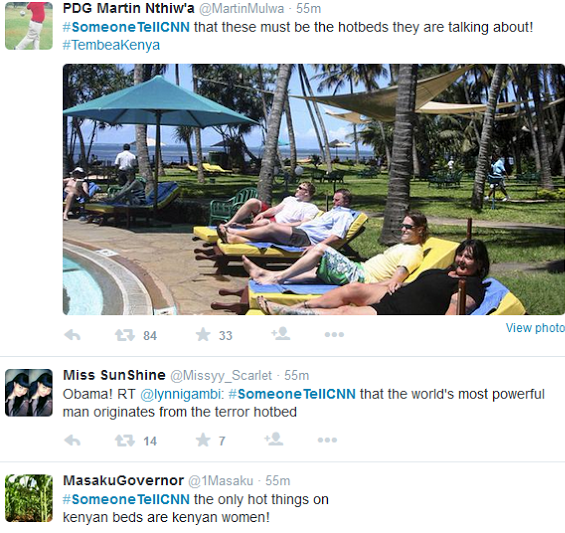The image size is (565, 533).
Task: Follow Miss SunShine via add-user icon
Action: click(x=273, y=439)
